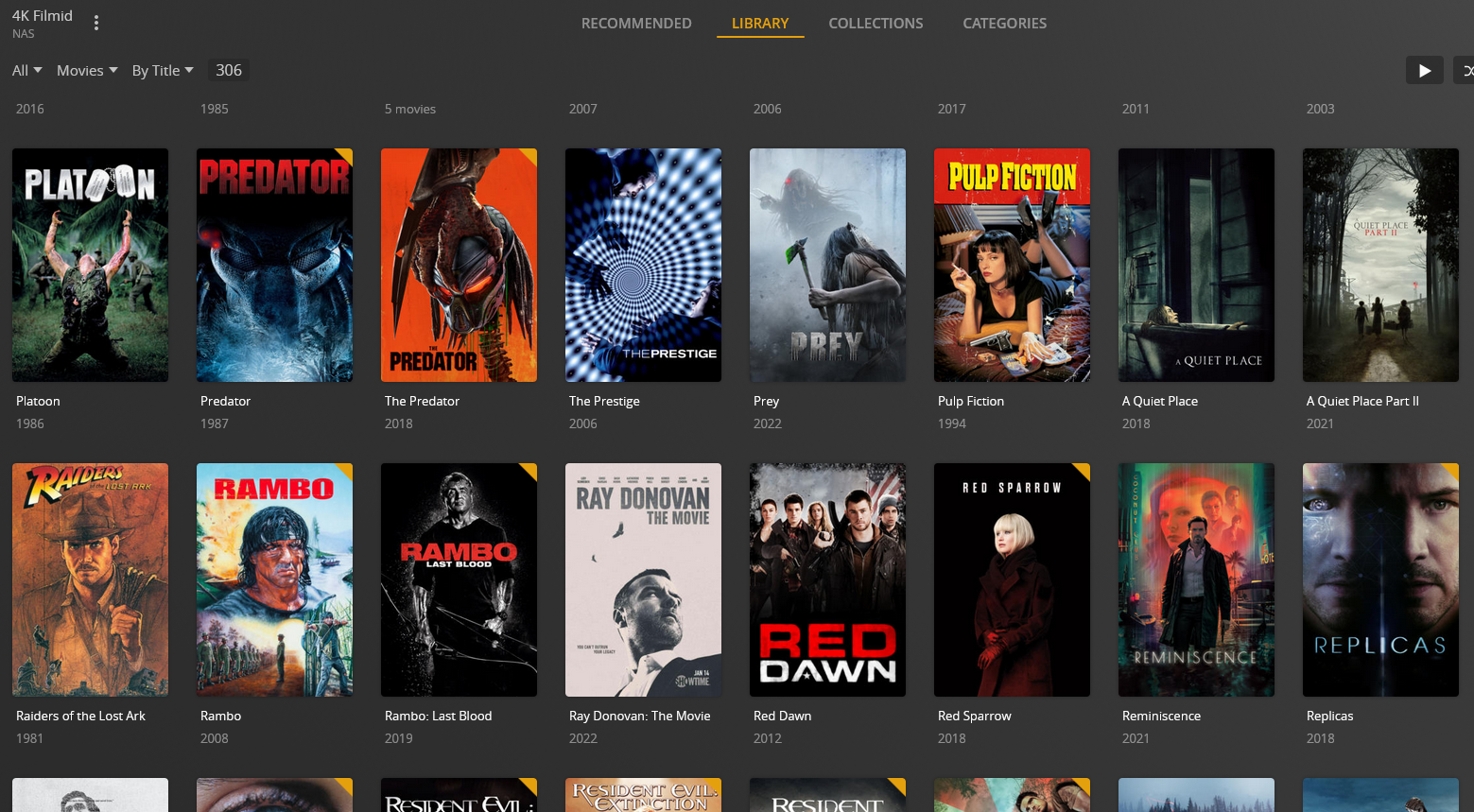The width and height of the screenshot is (1474, 812).
Task: Open the Ray Donovan: The Movie poster
Action: tap(643, 579)
